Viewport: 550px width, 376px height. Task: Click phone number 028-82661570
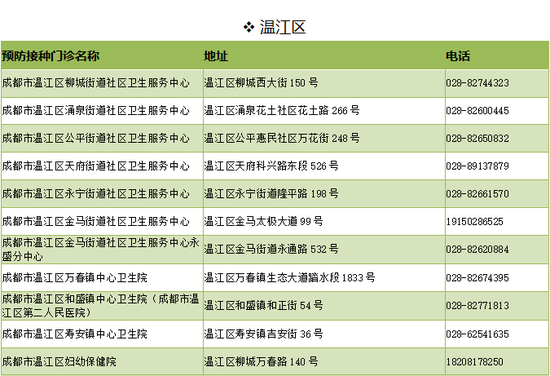point(477,194)
